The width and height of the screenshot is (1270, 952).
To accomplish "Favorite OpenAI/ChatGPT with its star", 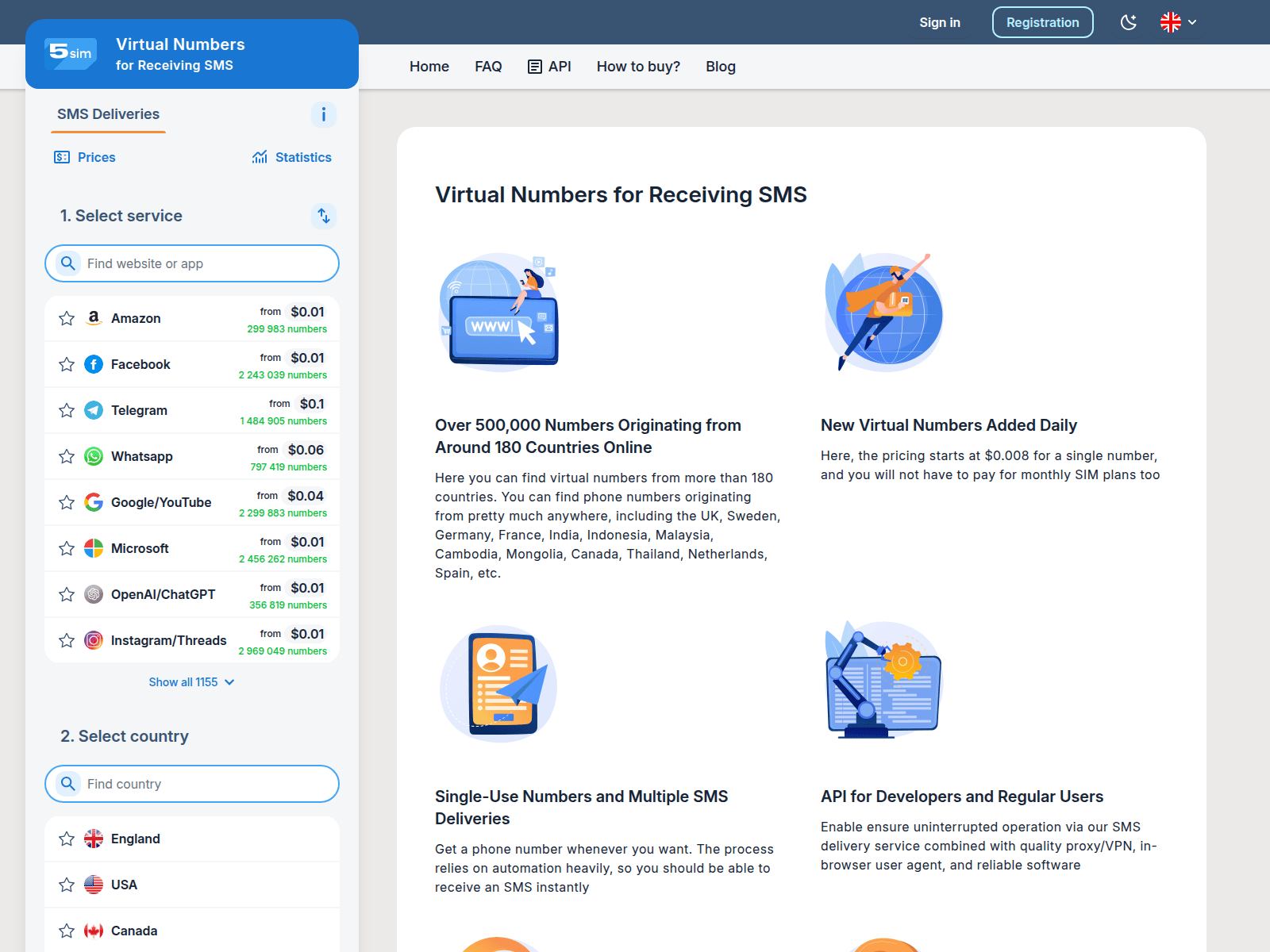I will pyautogui.click(x=67, y=594).
